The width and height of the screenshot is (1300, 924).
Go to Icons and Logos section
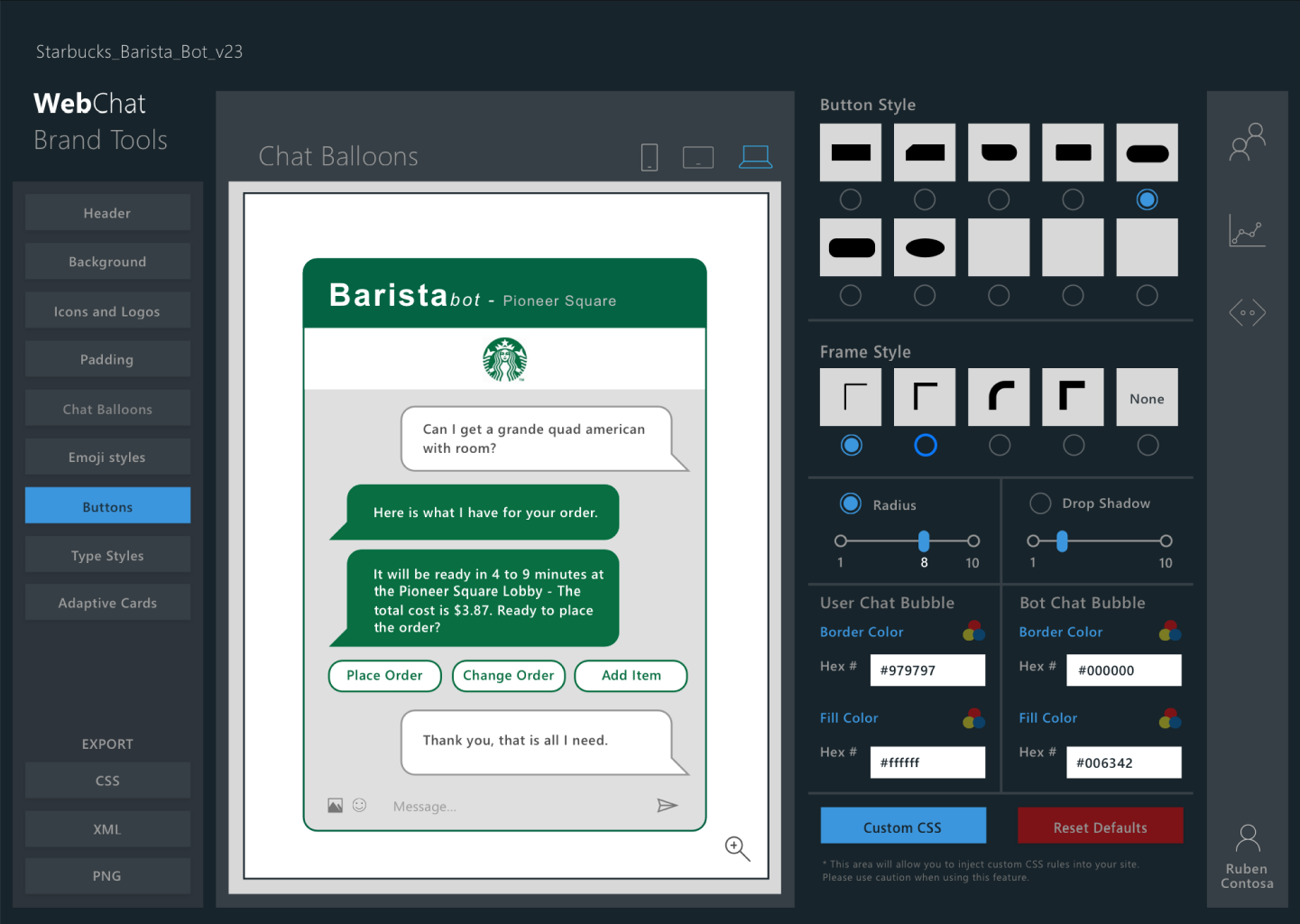pyautogui.click(x=107, y=311)
